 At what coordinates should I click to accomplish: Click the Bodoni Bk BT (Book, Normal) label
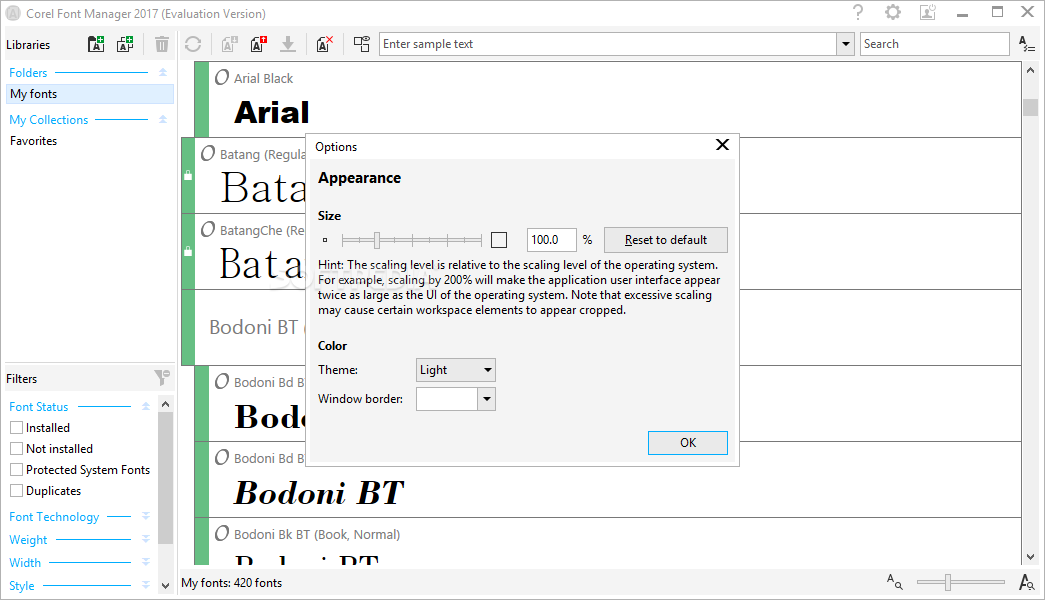tap(317, 534)
